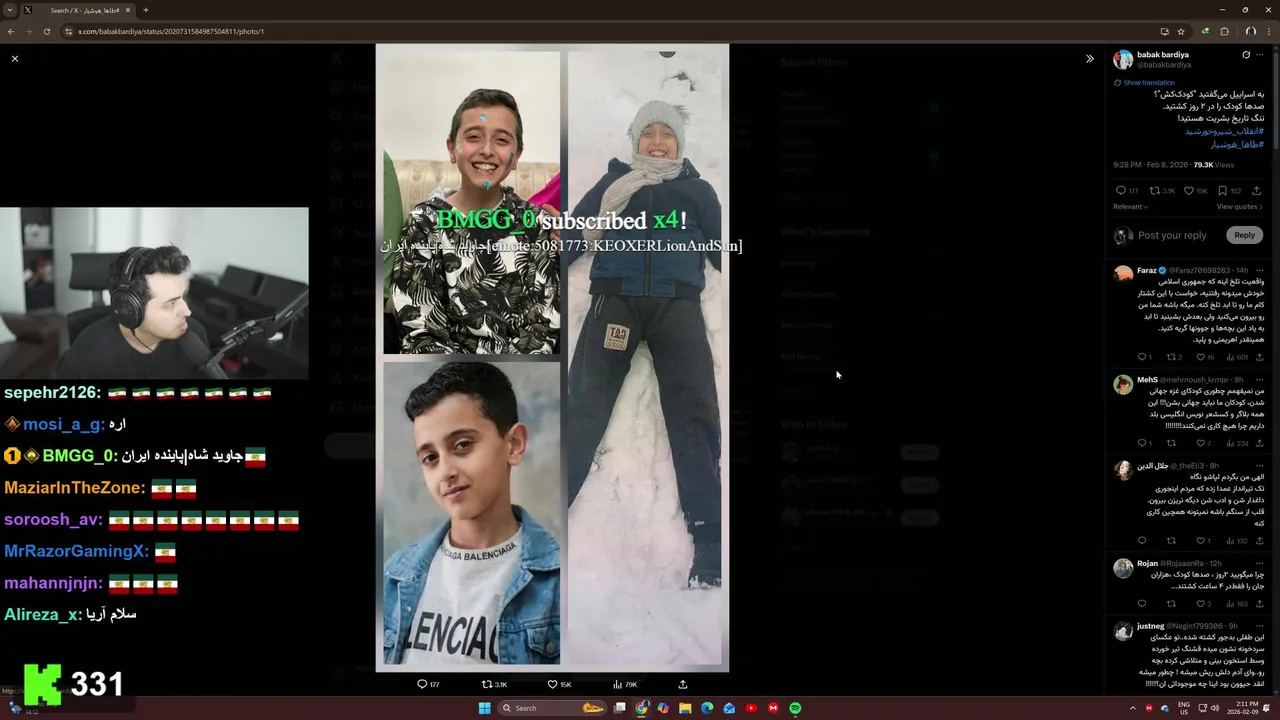The image size is (1280, 720).
Task: Collapse the reply sidebar with double-chevron icon
Action: pos(1090,59)
